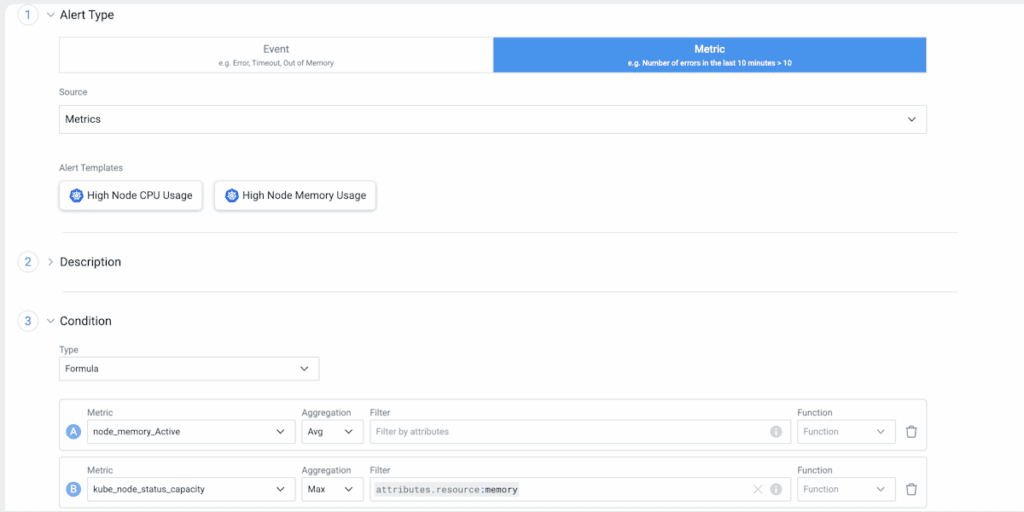Open the node_memory_Active metric dropdown
This screenshot has height=512, width=1024.
pyautogui.click(x=190, y=432)
